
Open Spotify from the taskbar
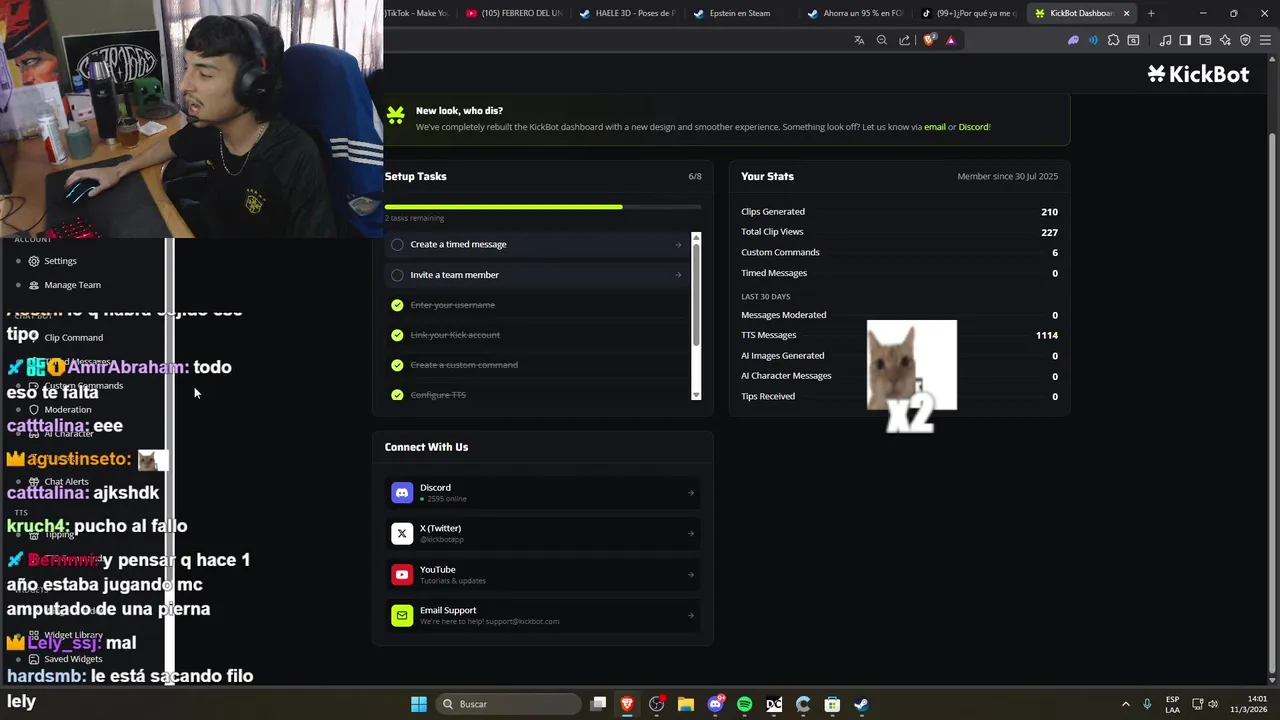coord(744,704)
